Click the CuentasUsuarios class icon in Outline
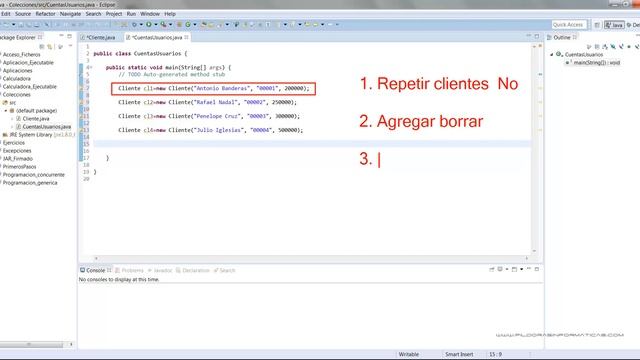Viewport: 640px width, 360px height. point(559,54)
